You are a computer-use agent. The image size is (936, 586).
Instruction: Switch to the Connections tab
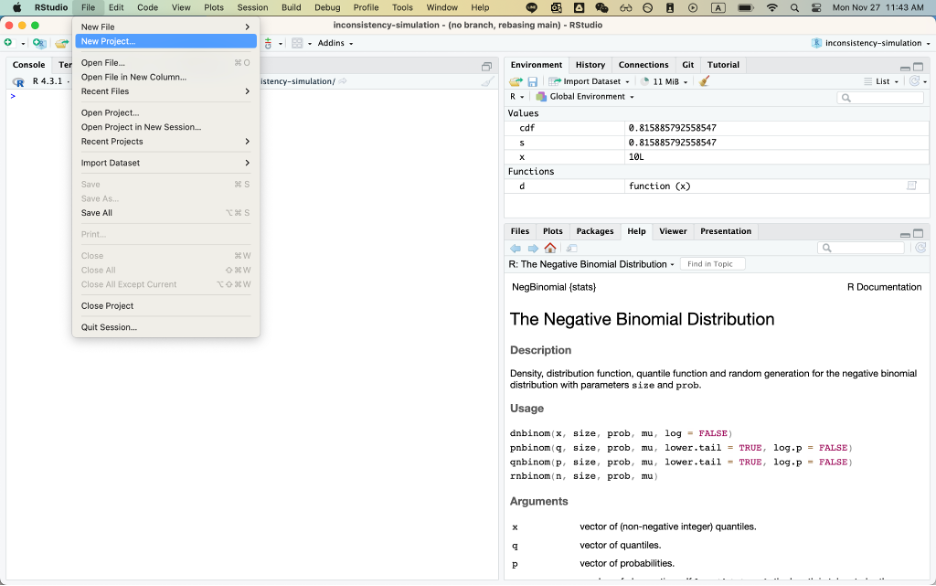click(643, 65)
